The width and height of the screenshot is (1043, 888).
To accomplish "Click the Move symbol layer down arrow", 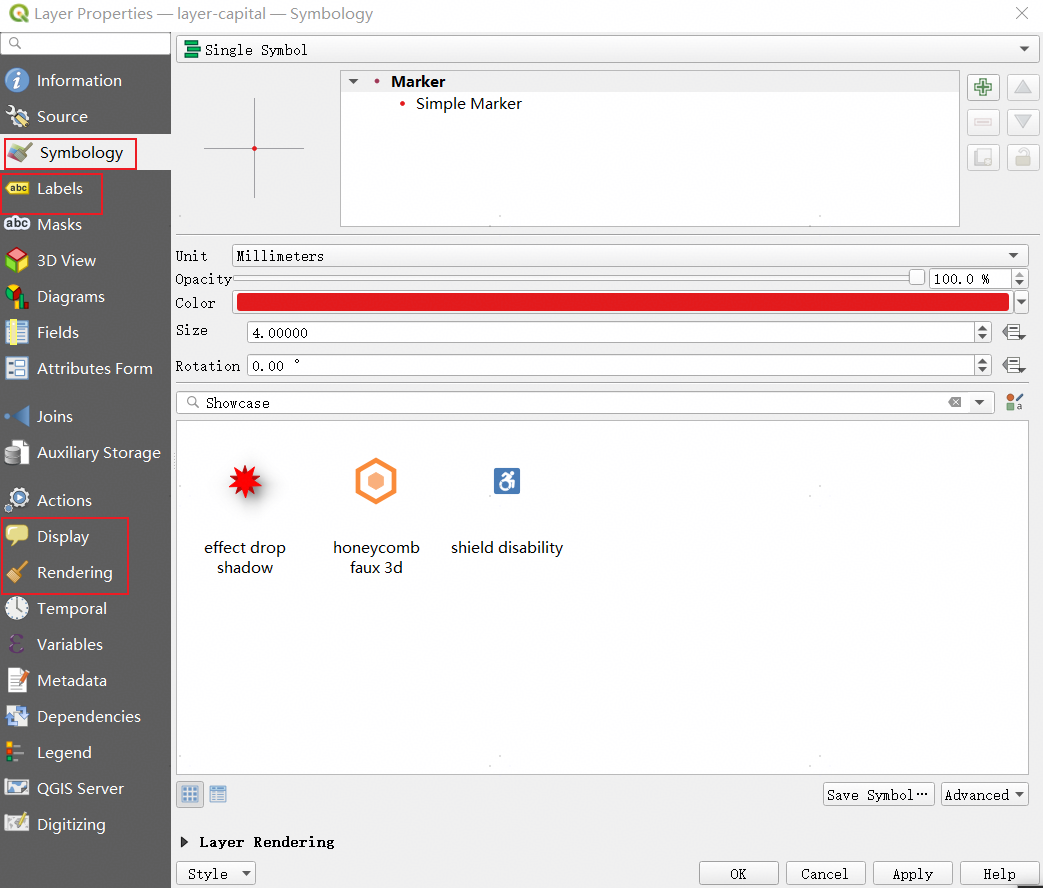I will pos(1022,122).
